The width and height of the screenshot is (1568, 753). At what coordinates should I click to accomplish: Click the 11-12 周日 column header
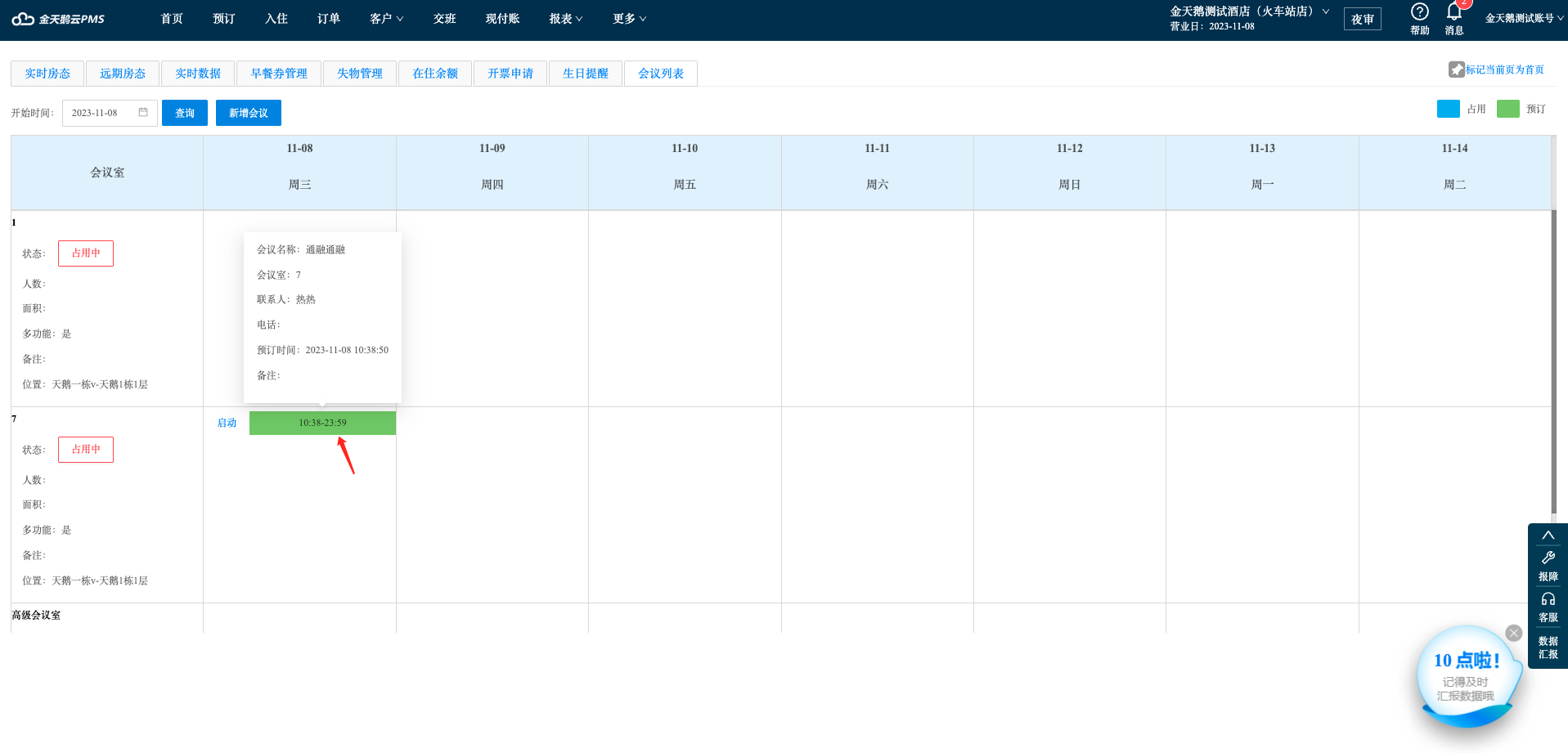point(1070,173)
